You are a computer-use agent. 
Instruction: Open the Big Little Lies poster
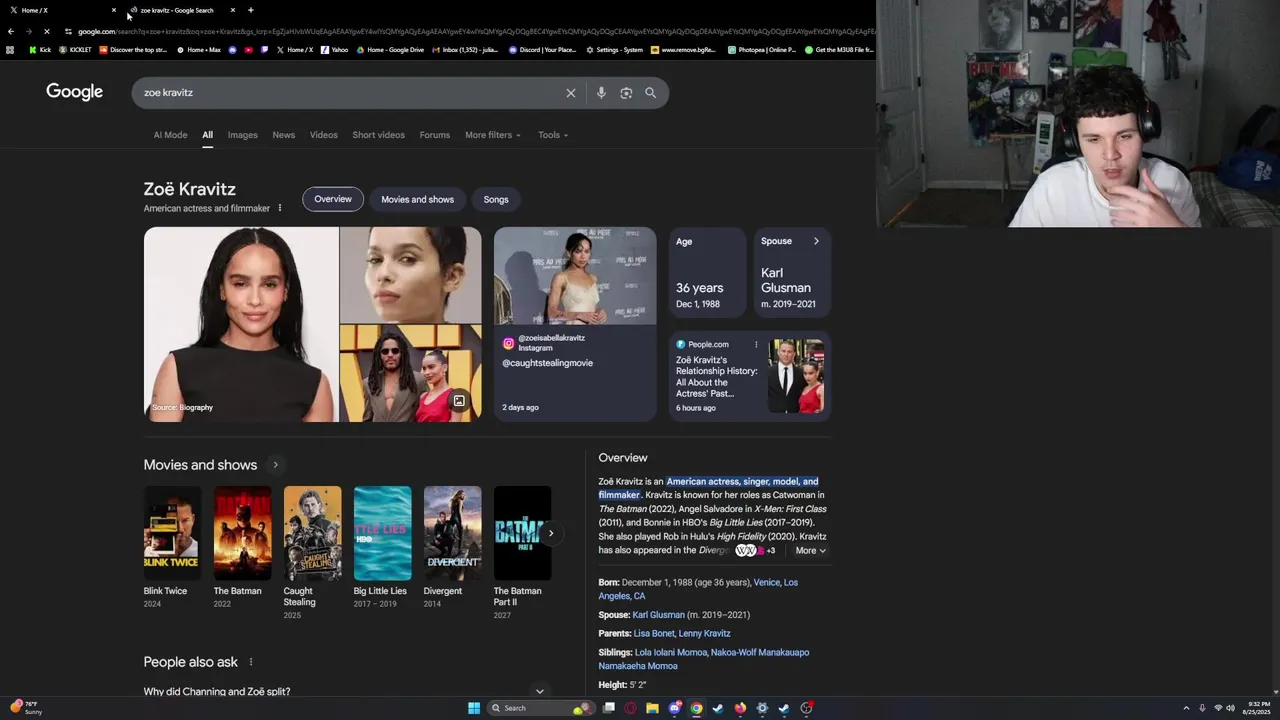(382, 533)
